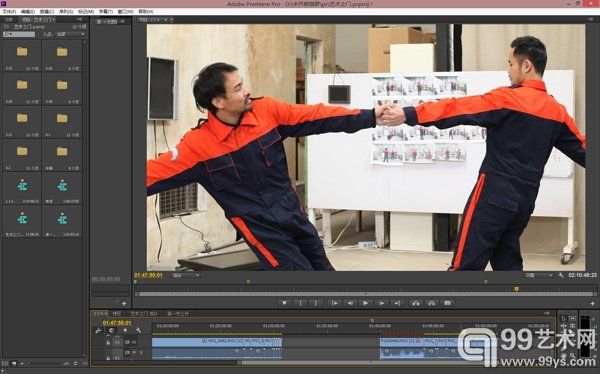Open the Timeline panel flyout menu
Screen dimensions: 600x374
[x=547, y=314]
